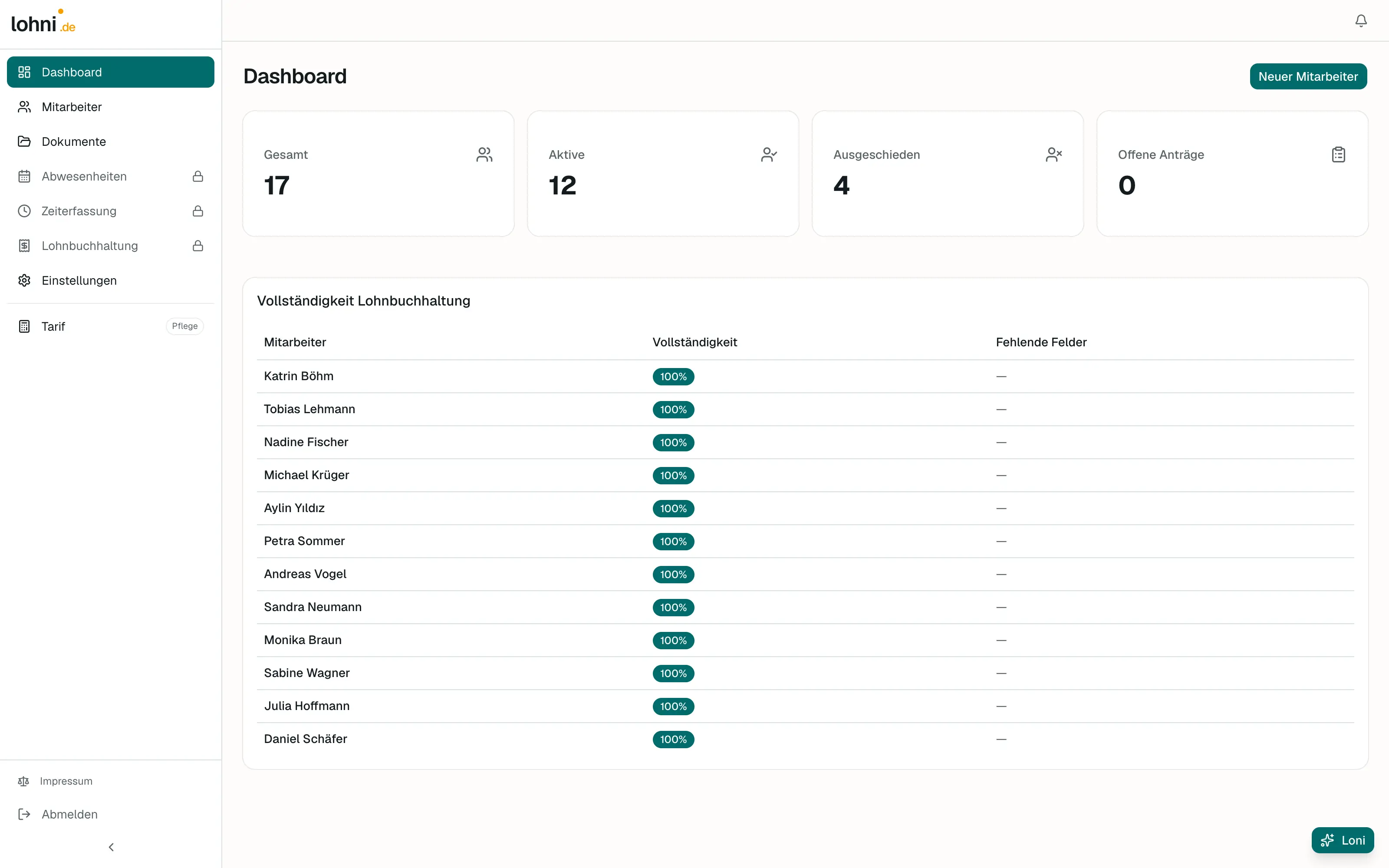Image resolution: width=1389 pixels, height=868 pixels.
Task: Click the lock icon next to Zeiterfassung
Action: click(x=197, y=211)
